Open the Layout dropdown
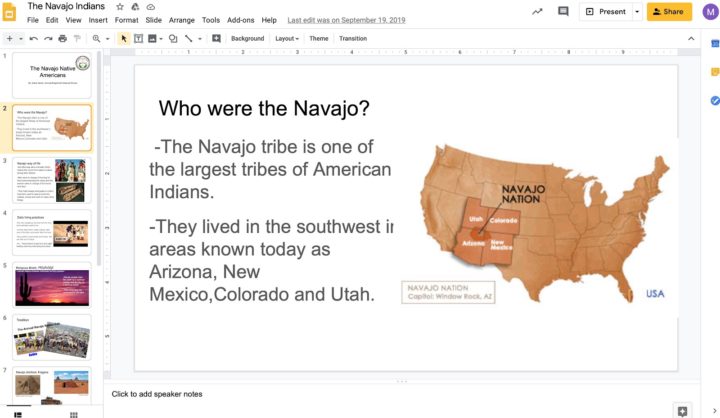The width and height of the screenshot is (720, 418). click(x=286, y=39)
